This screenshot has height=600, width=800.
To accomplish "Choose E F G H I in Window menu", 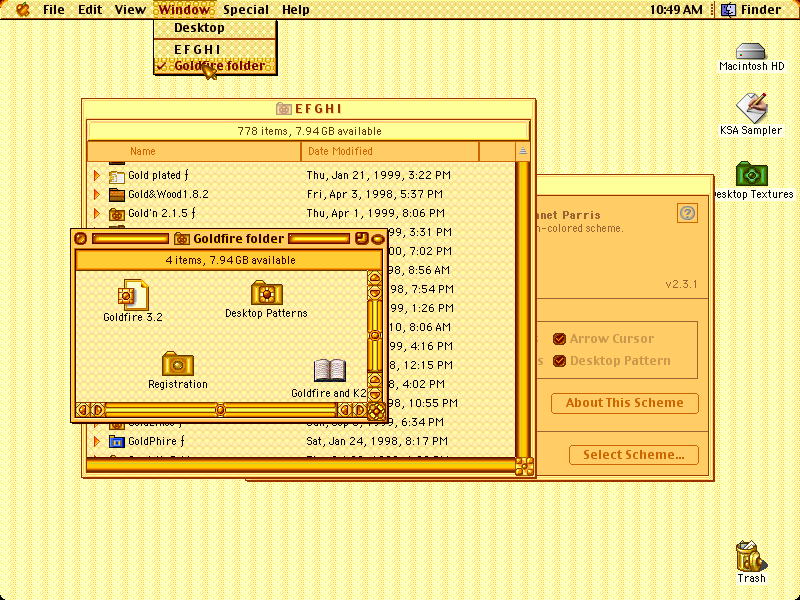I will click(x=215, y=49).
